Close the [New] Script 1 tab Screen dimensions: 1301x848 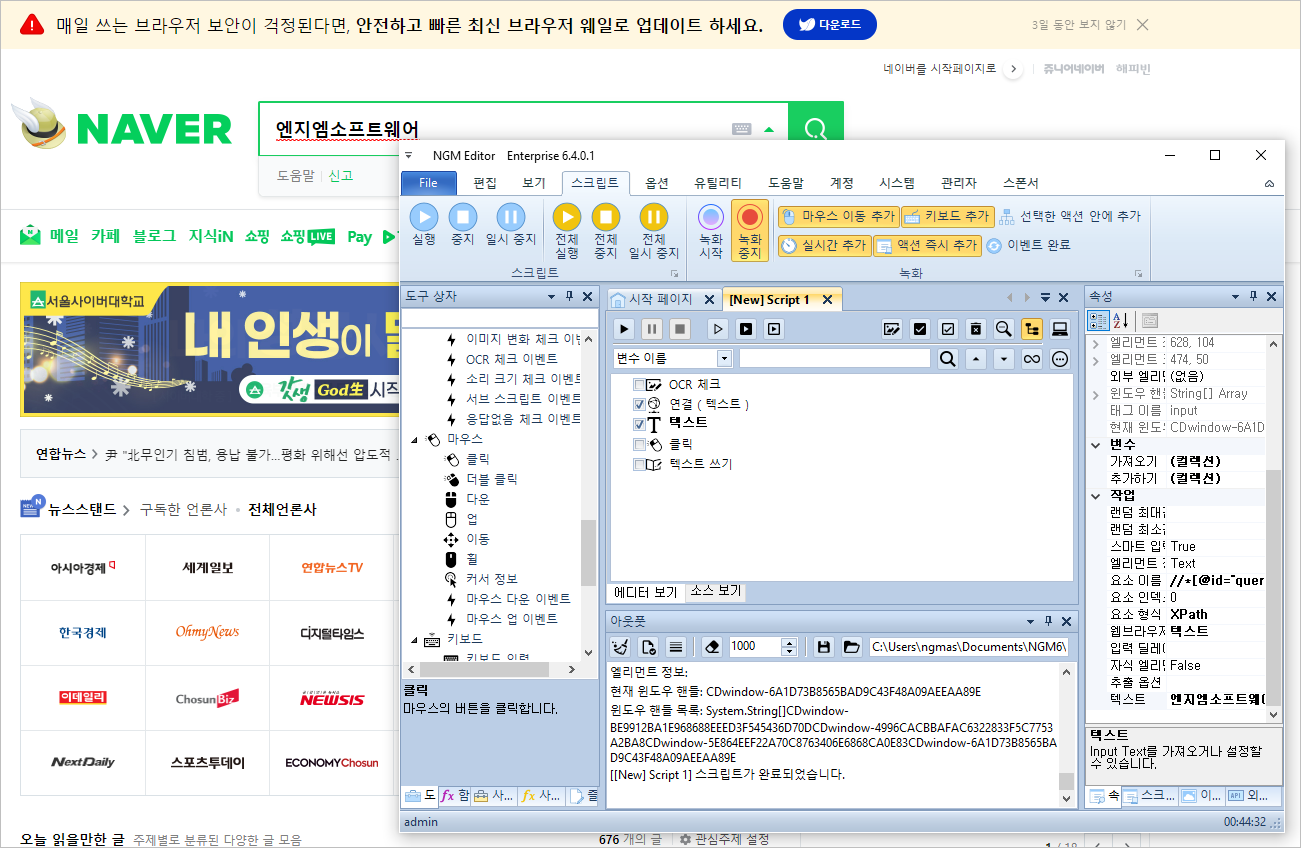[x=827, y=299]
